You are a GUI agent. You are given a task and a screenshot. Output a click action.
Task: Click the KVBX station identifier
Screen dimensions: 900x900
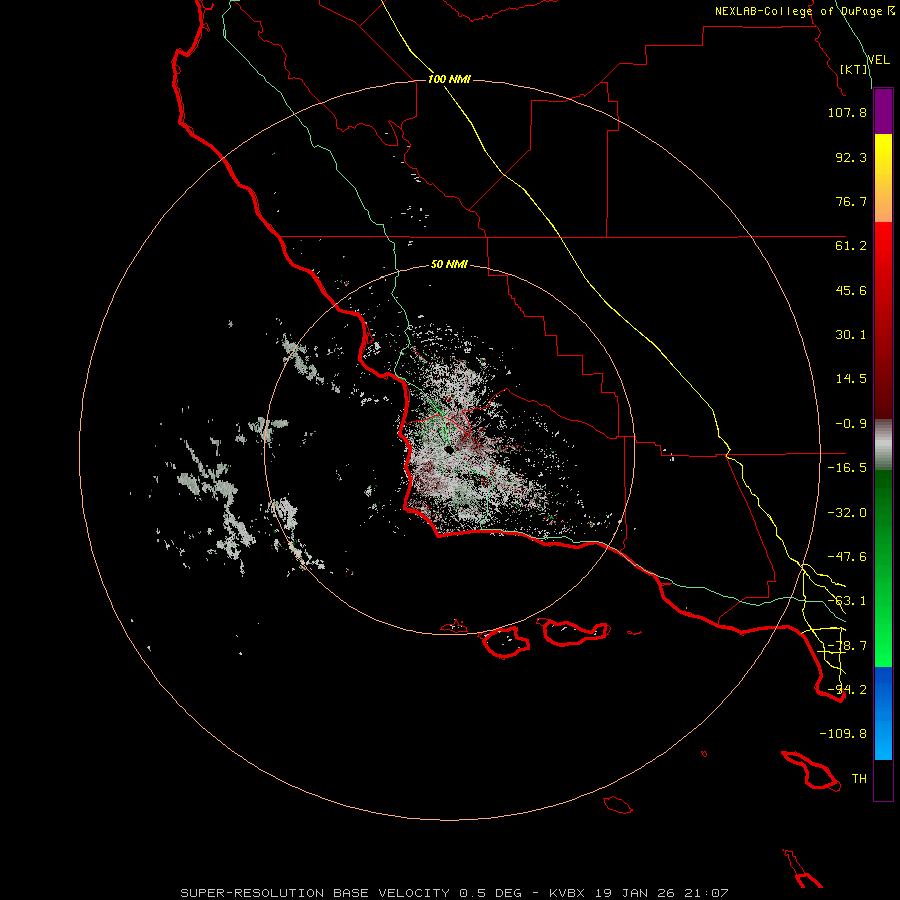pyautogui.click(x=567, y=893)
